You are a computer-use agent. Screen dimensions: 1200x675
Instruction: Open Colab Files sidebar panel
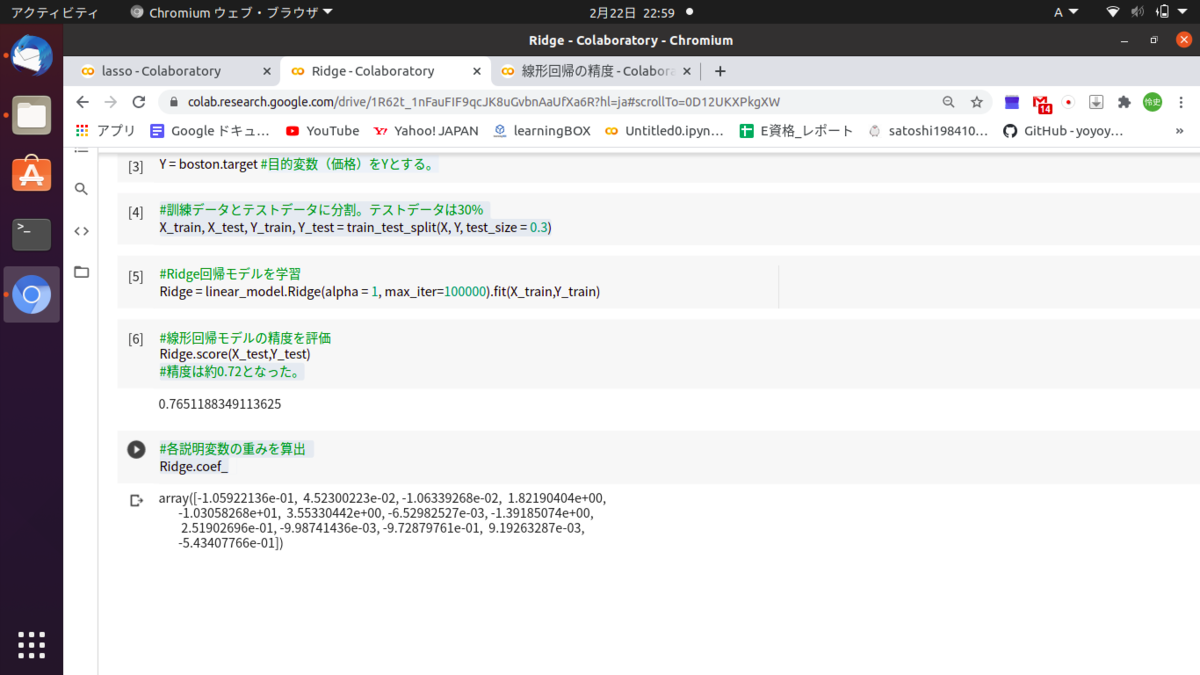[x=82, y=272]
